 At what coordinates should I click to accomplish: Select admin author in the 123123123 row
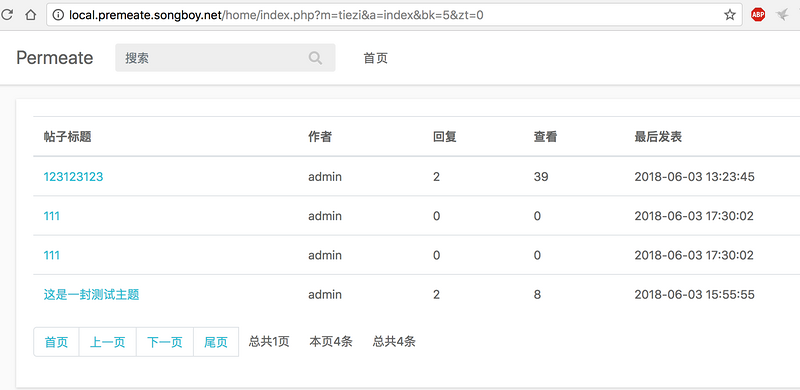click(325, 177)
